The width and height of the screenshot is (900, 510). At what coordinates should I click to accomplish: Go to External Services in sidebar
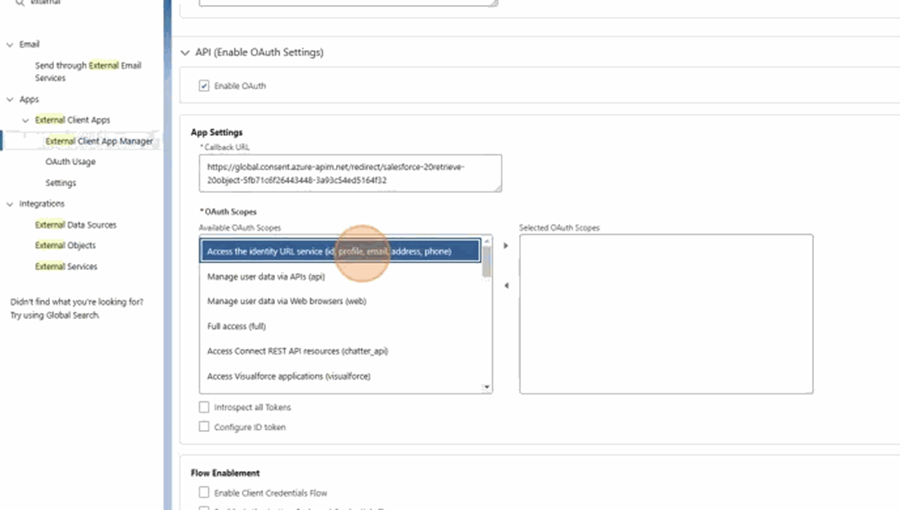coord(66,267)
